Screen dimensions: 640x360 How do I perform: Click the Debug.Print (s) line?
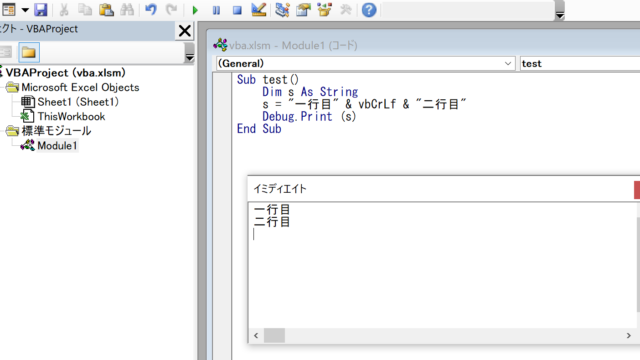(309, 117)
